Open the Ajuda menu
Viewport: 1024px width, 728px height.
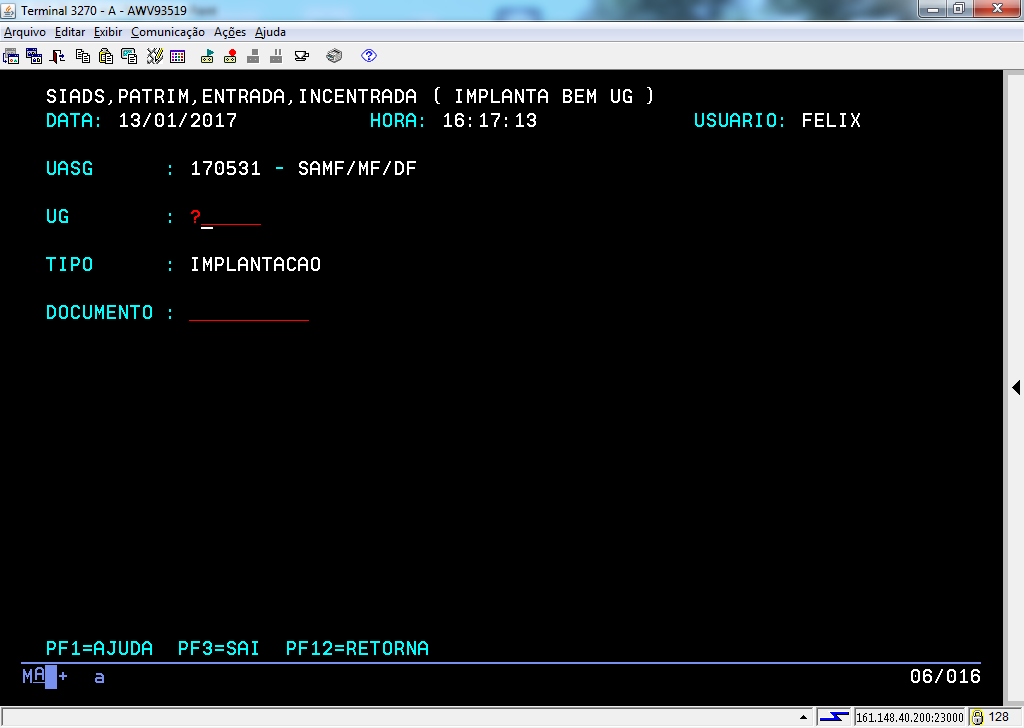click(270, 32)
